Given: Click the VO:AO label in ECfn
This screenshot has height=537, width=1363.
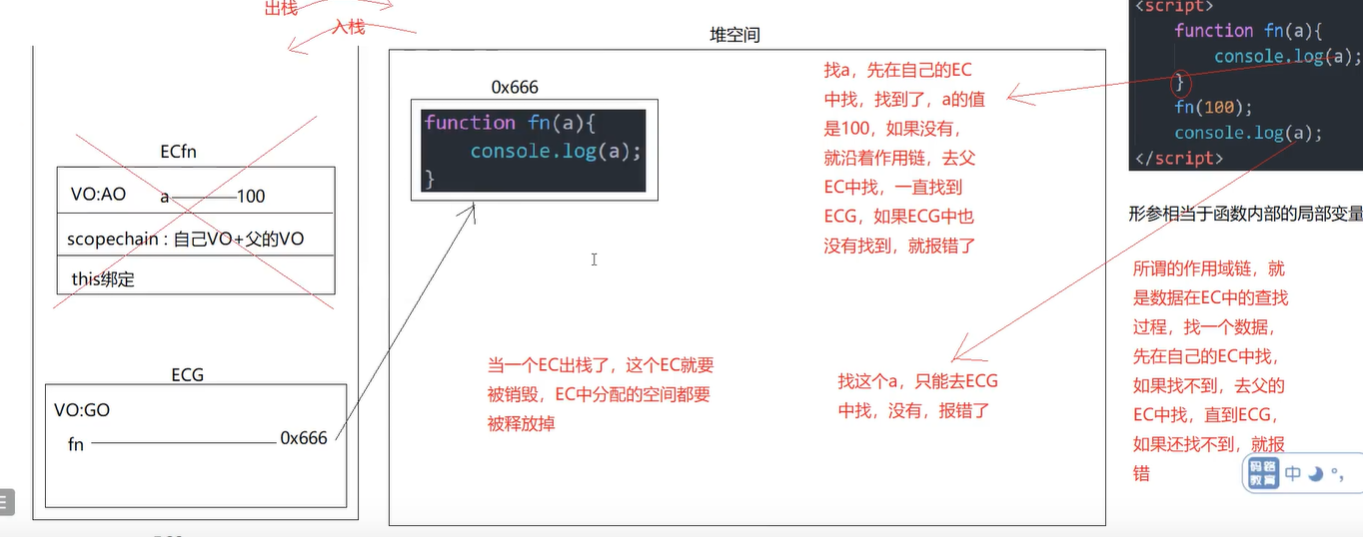Looking at the screenshot, I should pos(98,194).
